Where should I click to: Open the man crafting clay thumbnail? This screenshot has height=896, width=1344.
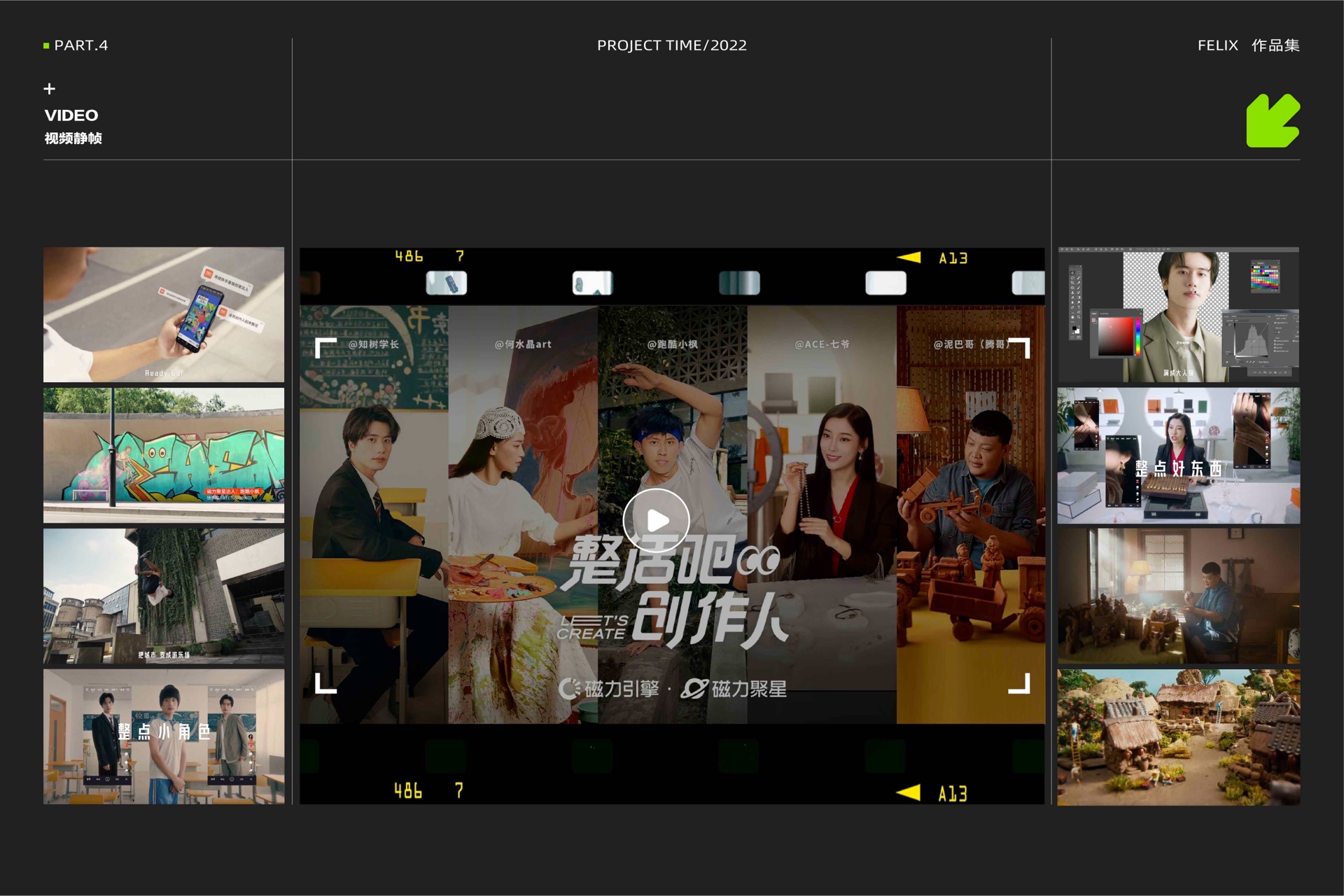click(1179, 596)
